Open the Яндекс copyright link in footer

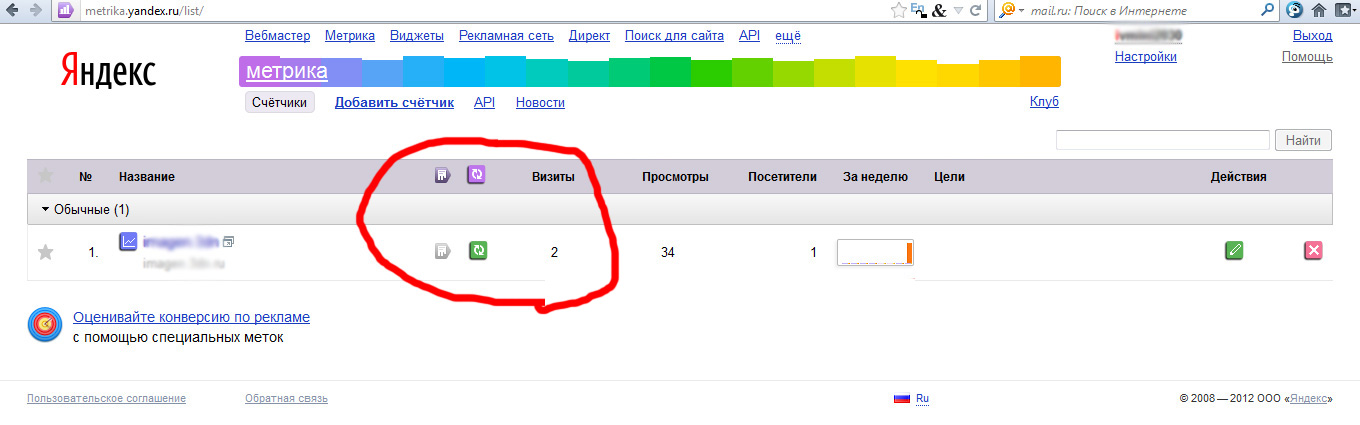pyautogui.click(x=1309, y=398)
